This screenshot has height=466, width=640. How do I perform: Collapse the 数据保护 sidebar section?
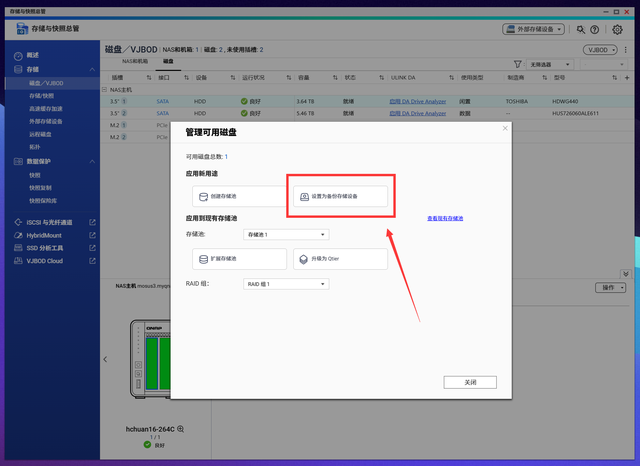[92, 160]
